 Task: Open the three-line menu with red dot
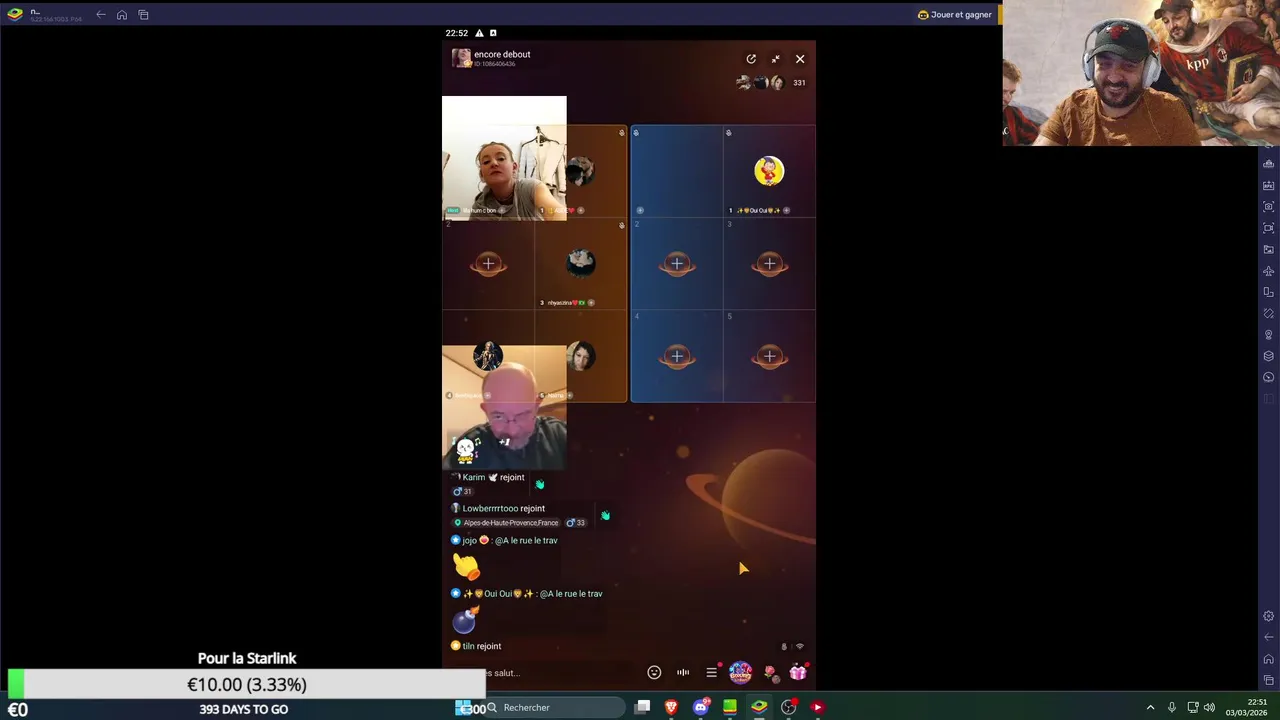[712, 672]
